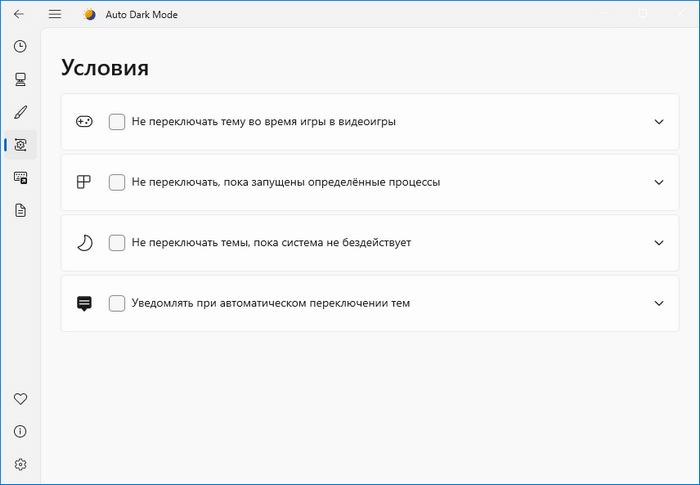Expand the system idle condition card

[659, 243]
